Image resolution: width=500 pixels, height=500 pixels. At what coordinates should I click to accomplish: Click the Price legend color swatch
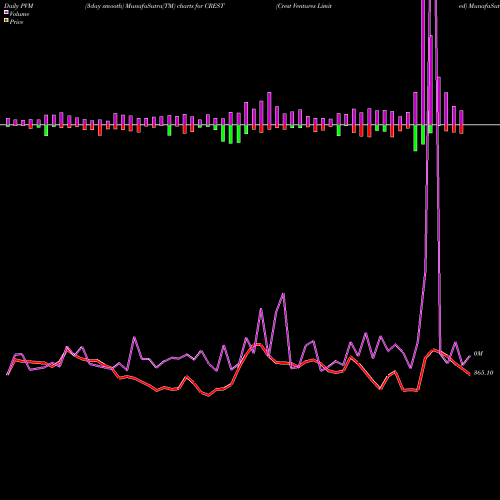point(6,21)
